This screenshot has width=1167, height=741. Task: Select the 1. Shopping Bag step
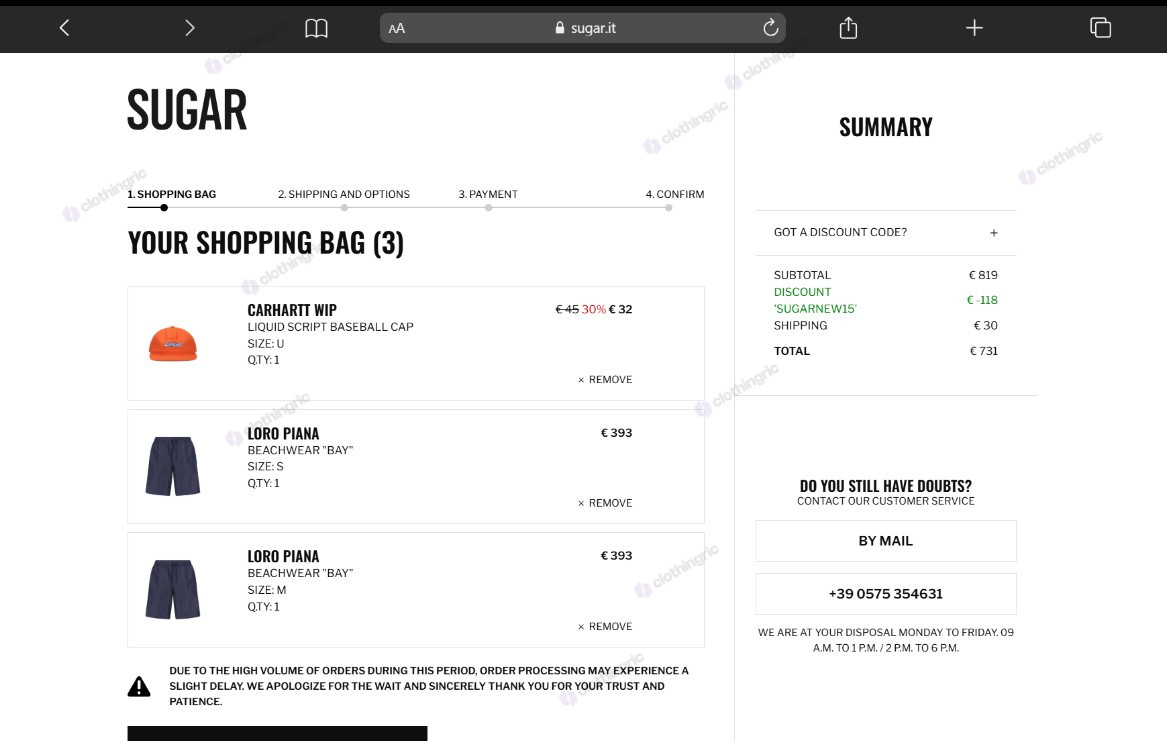coord(172,194)
